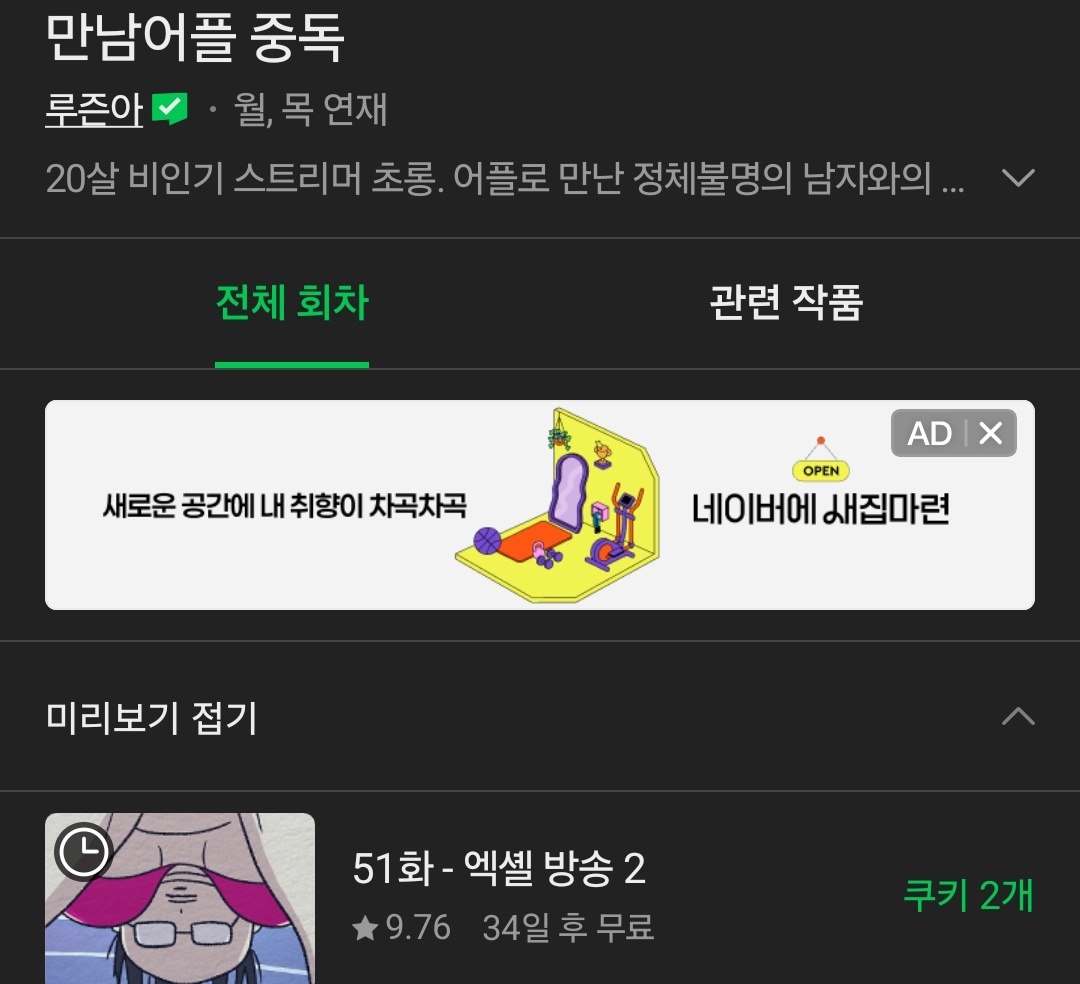Screen dimensions: 1080x984
Task: Open episode 51 thumbnail image
Action: 180,899
